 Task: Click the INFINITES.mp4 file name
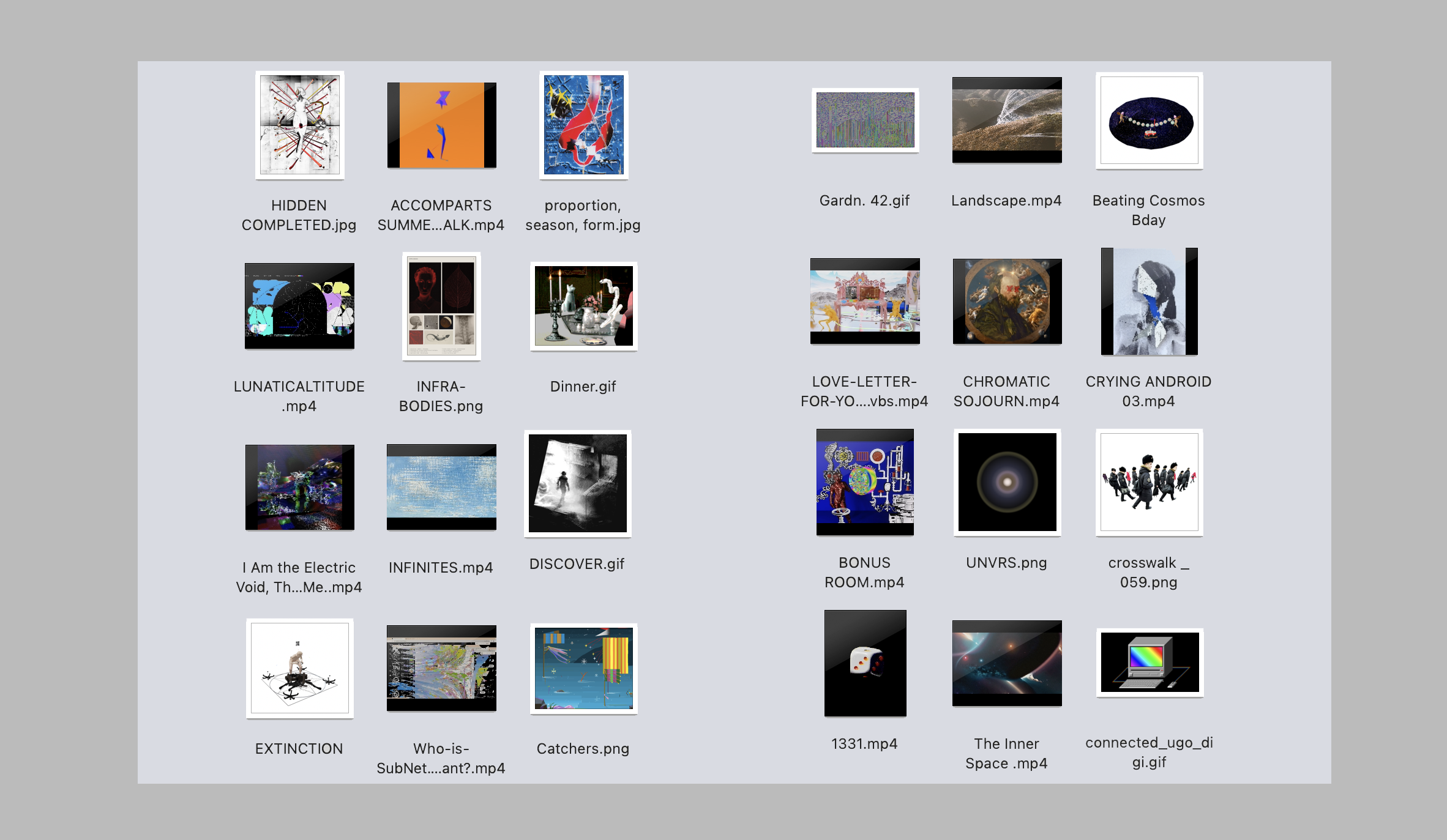pos(441,568)
